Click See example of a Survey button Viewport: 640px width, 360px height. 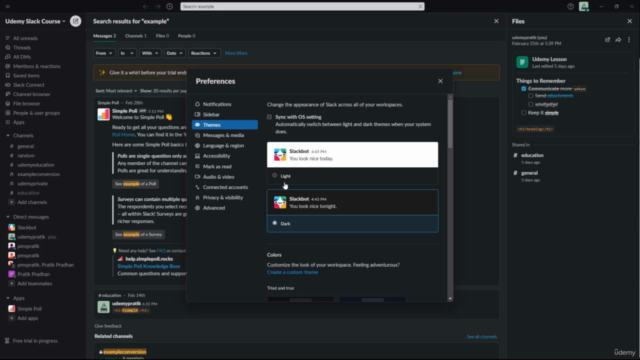[x=138, y=235]
